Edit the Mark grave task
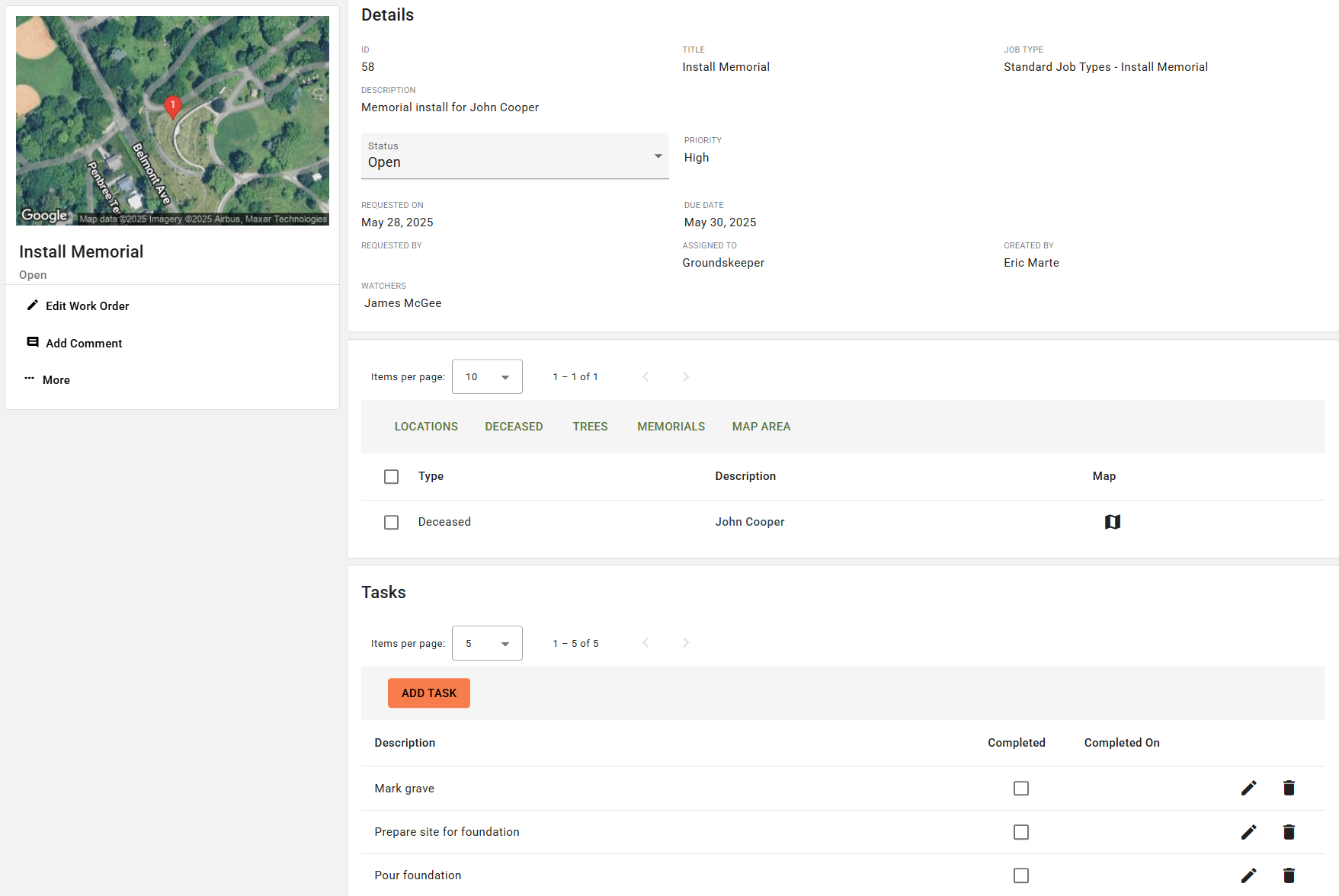1339x896 pixels. click(x=1248, y=788)
